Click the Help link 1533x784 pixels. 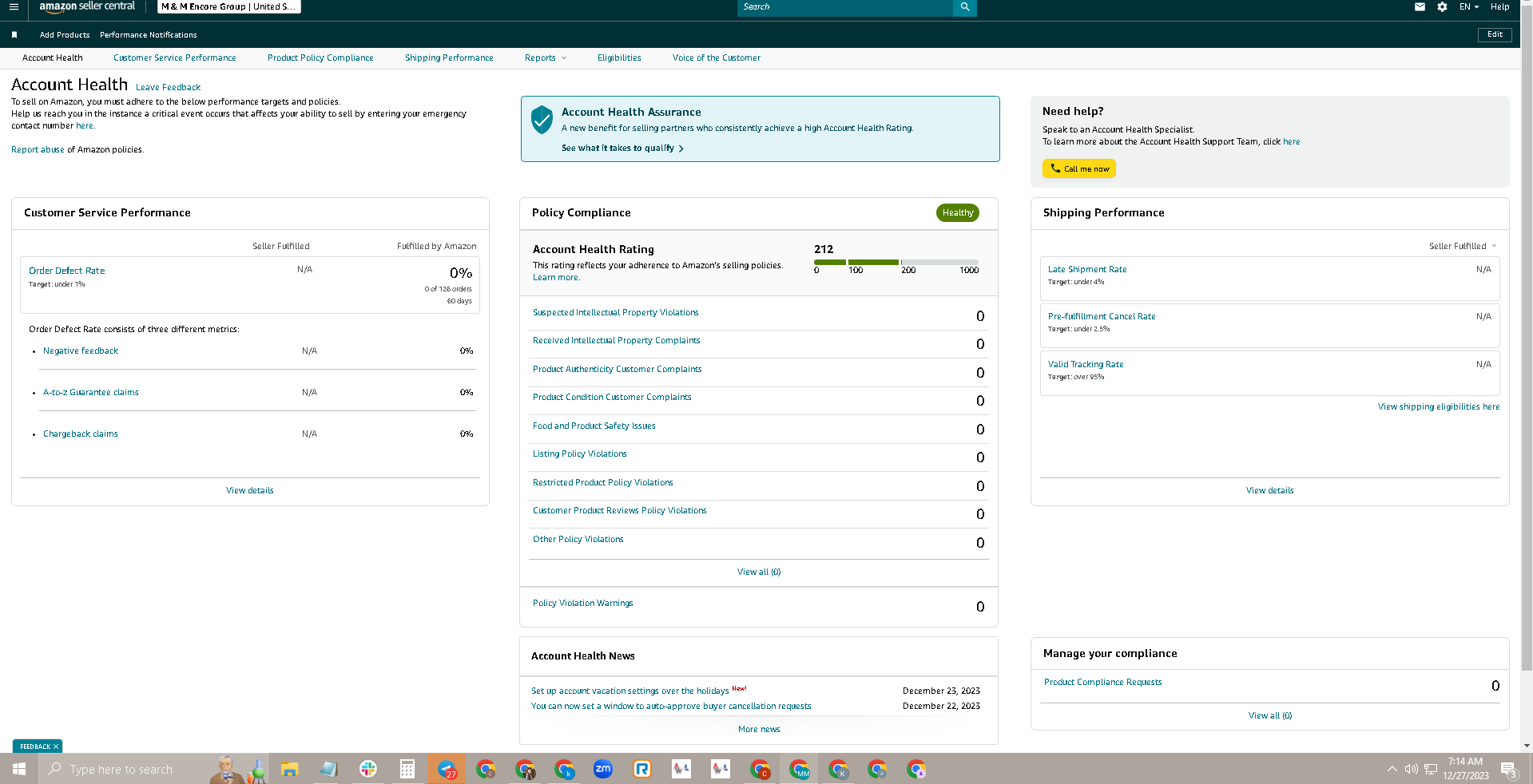click(1500, 7)
